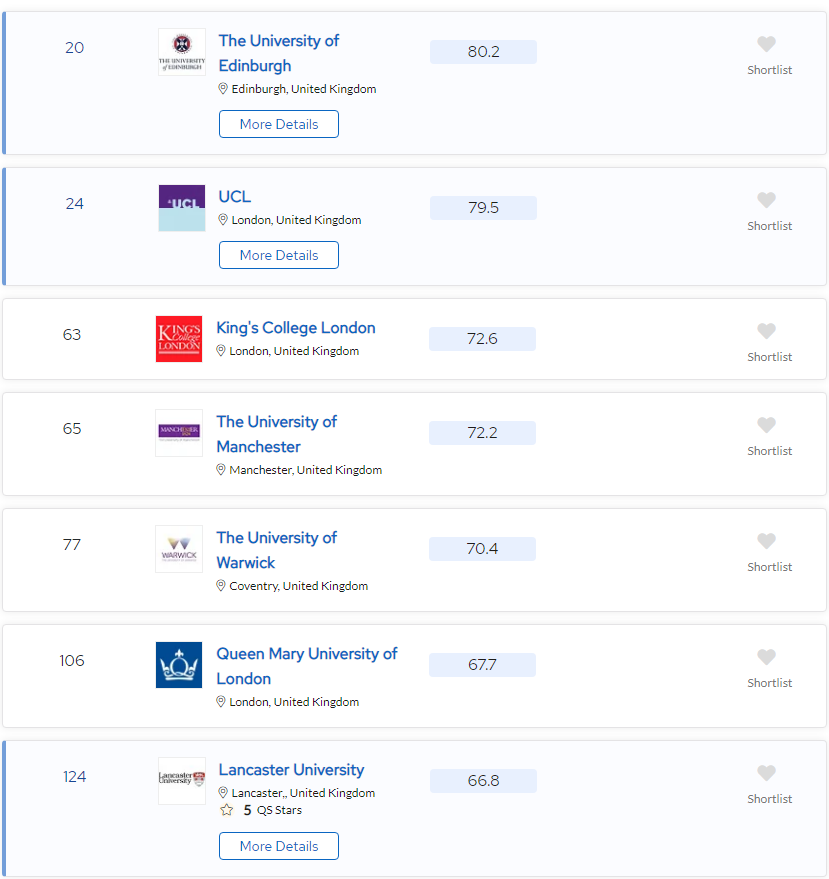Open Queen Mary University of London link

pos(307,666)
